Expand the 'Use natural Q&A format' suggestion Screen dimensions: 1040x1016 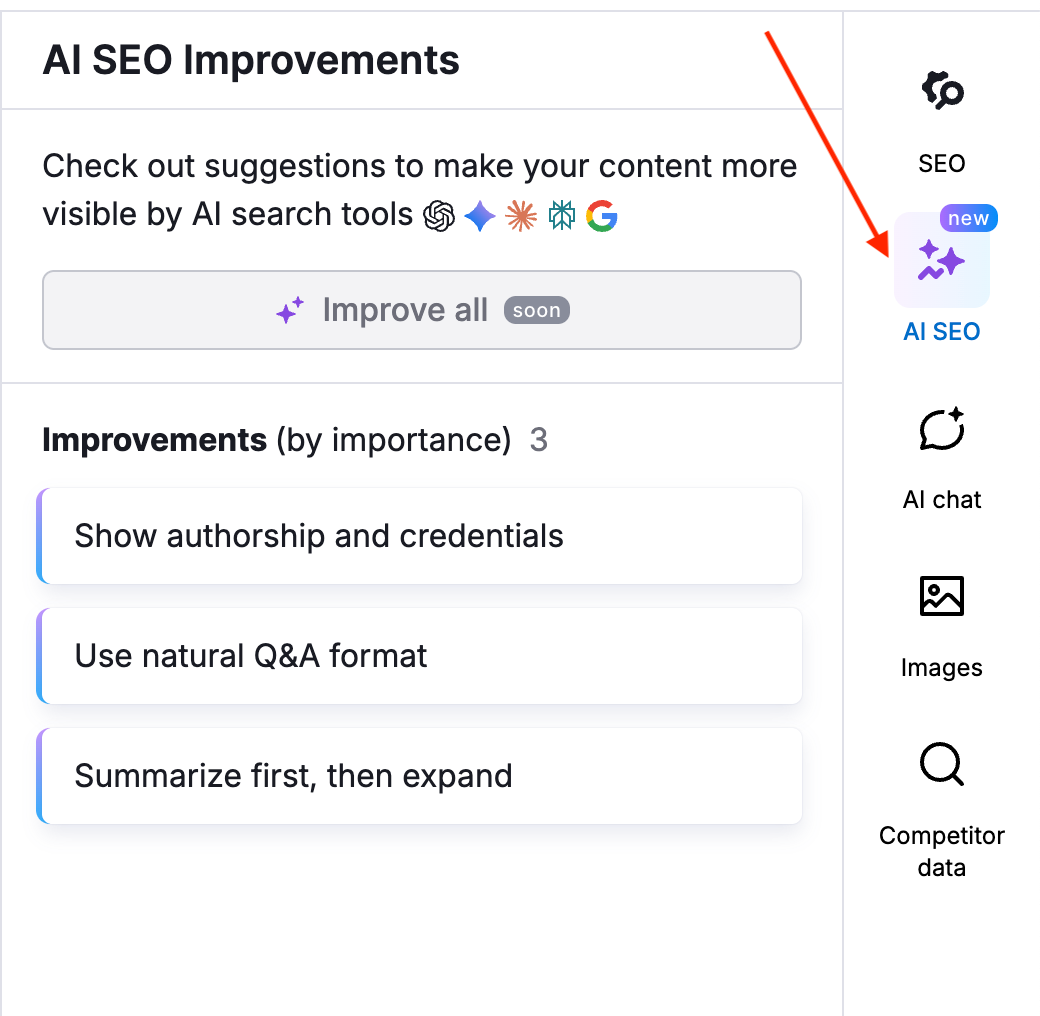(421, 656)
